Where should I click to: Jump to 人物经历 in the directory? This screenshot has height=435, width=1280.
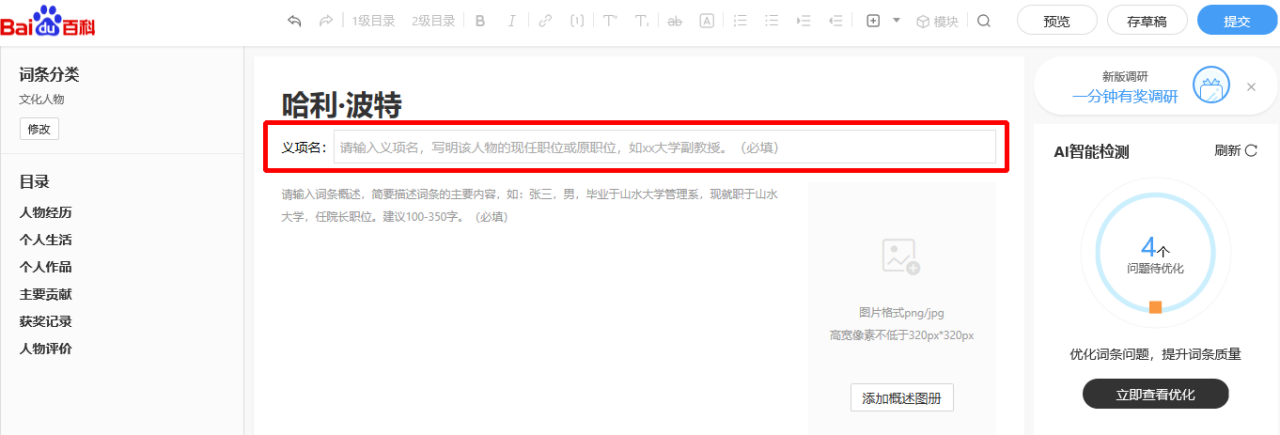point(46,213)
